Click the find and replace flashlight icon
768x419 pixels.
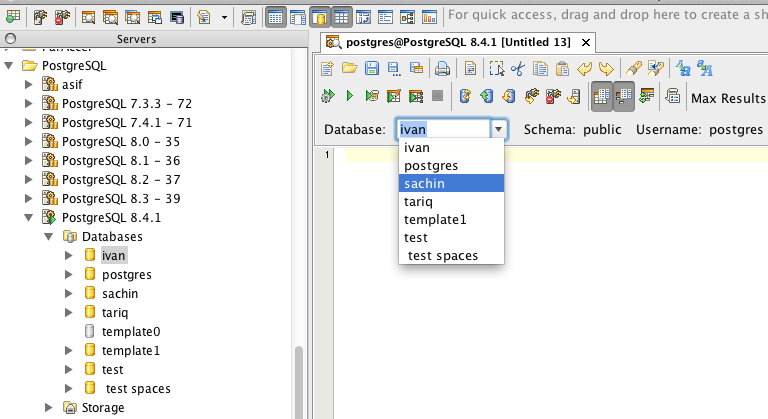point(655,69)
